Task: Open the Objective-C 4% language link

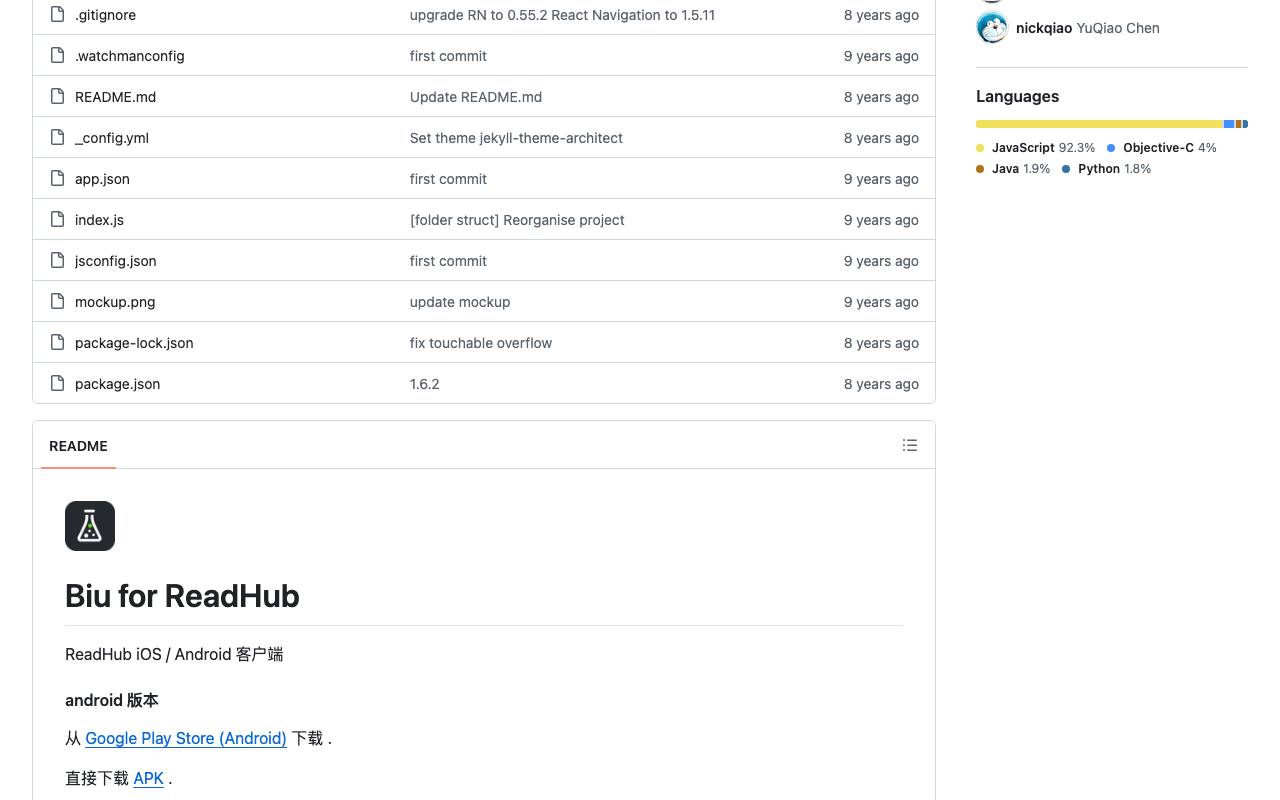Action: tap(1162, 148)
